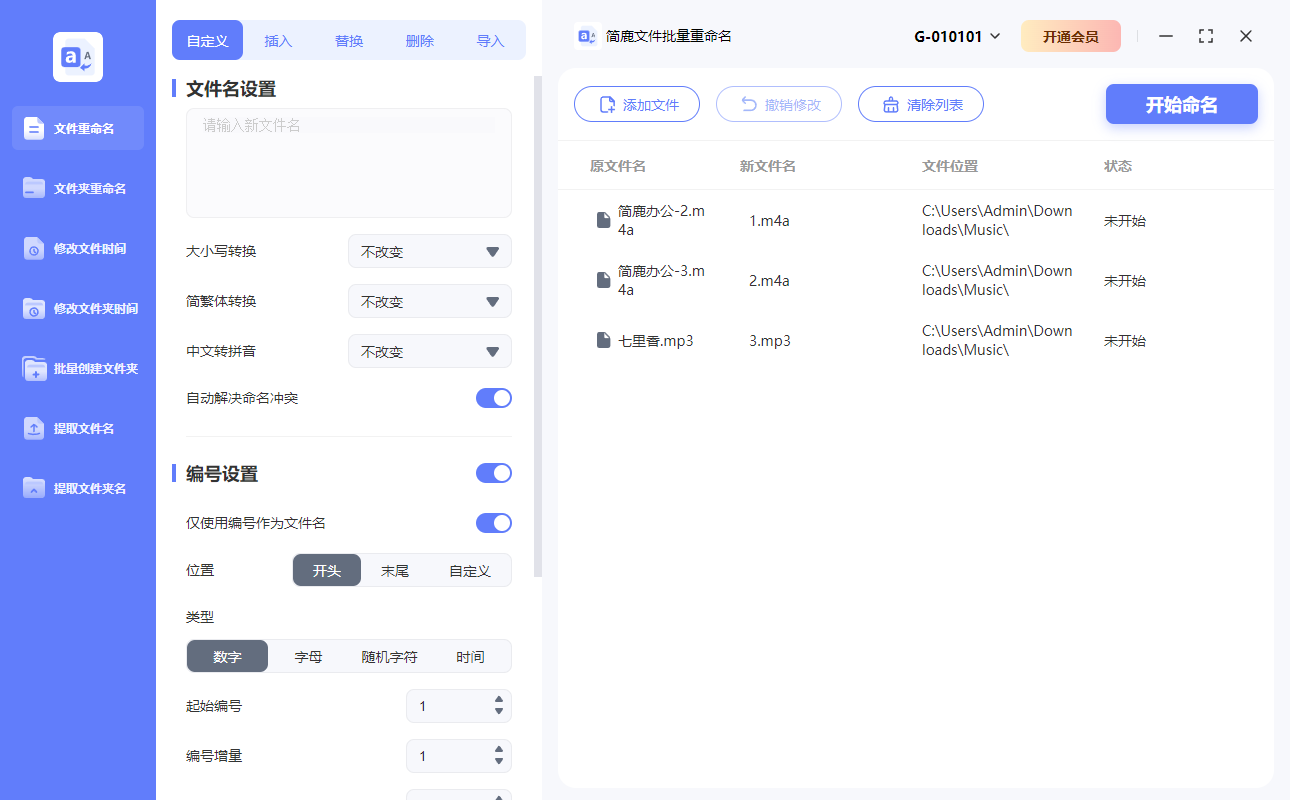Start renaming with 开始命名
1290x800 pixels.
click(1181, 104)
